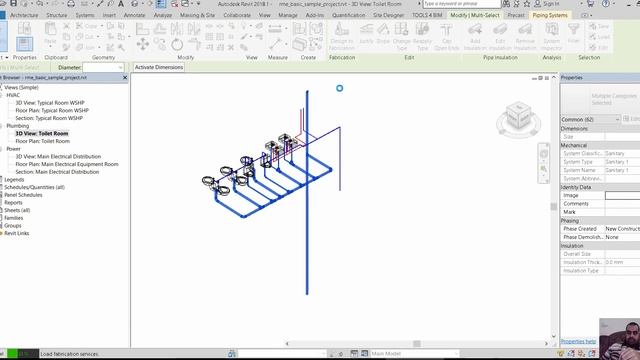The image size is (640, 360).
Task: Click the horizontal scrollbar thumb in view
Action: [417, 344]
